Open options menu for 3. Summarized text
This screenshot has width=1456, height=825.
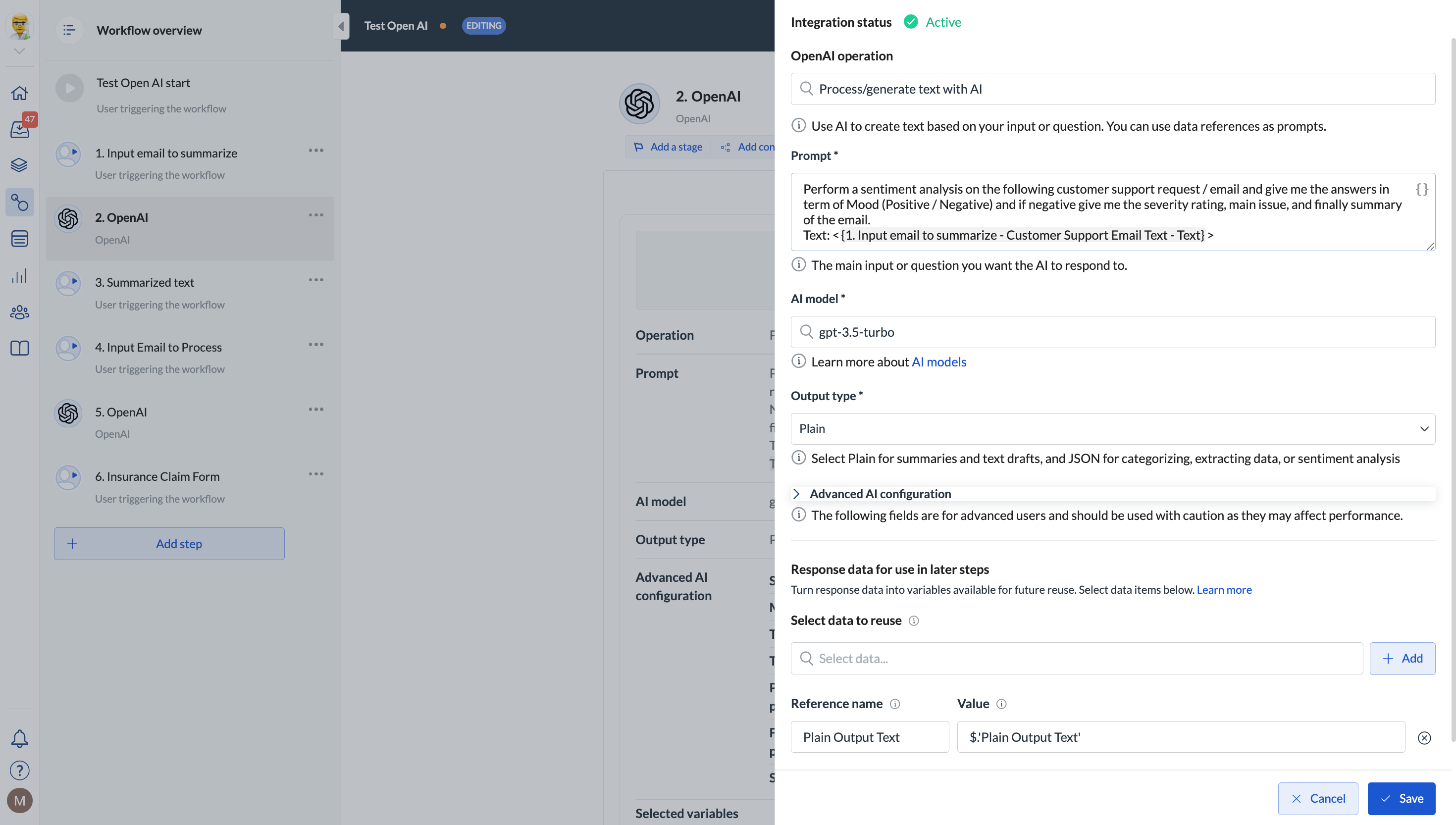[315, 280]
